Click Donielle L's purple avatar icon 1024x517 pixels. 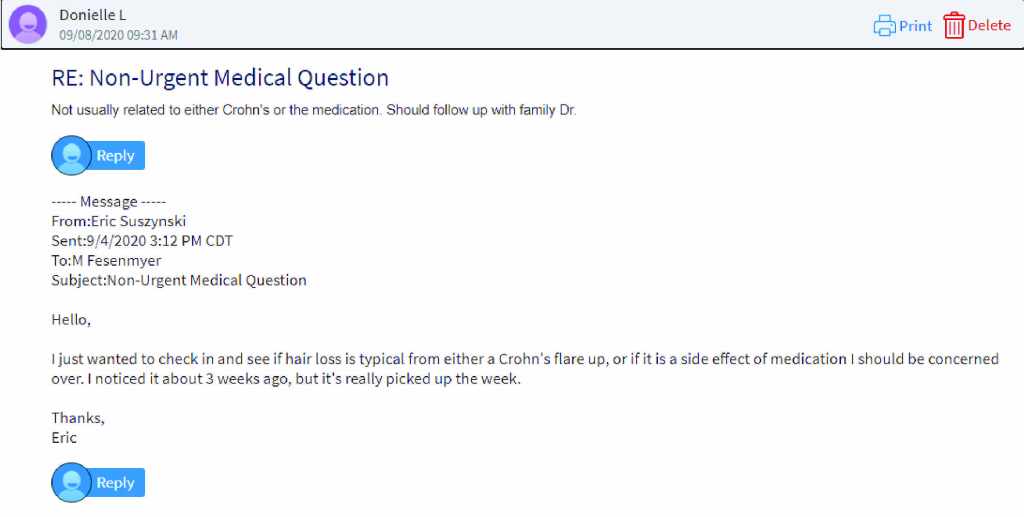point(27,25)
